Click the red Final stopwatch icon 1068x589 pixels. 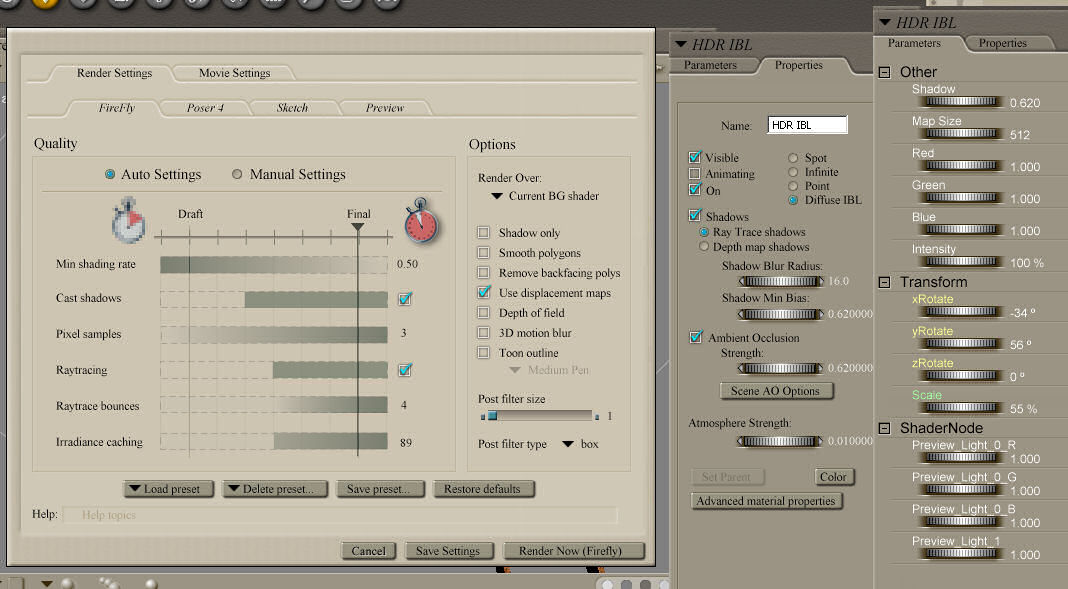(x=421, y=221)
